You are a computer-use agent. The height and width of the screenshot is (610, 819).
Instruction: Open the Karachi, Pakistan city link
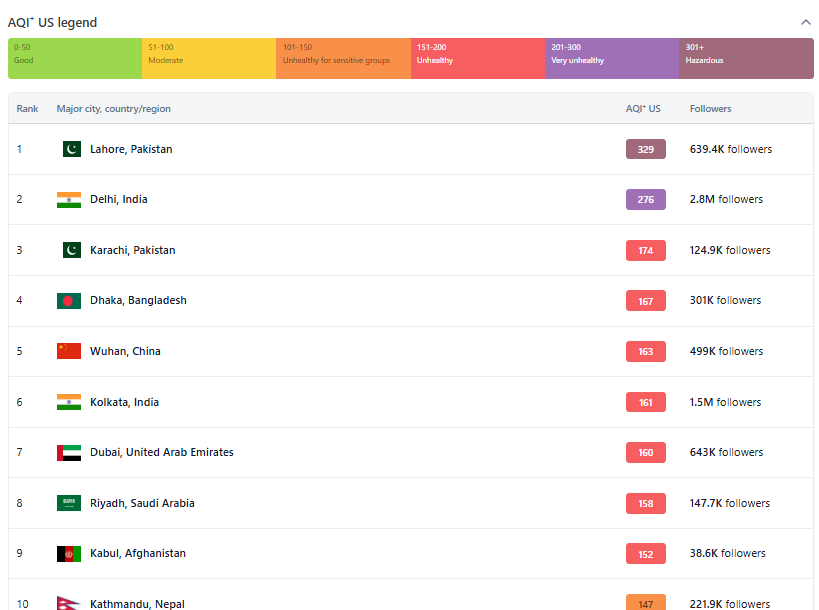coord(132,250)
